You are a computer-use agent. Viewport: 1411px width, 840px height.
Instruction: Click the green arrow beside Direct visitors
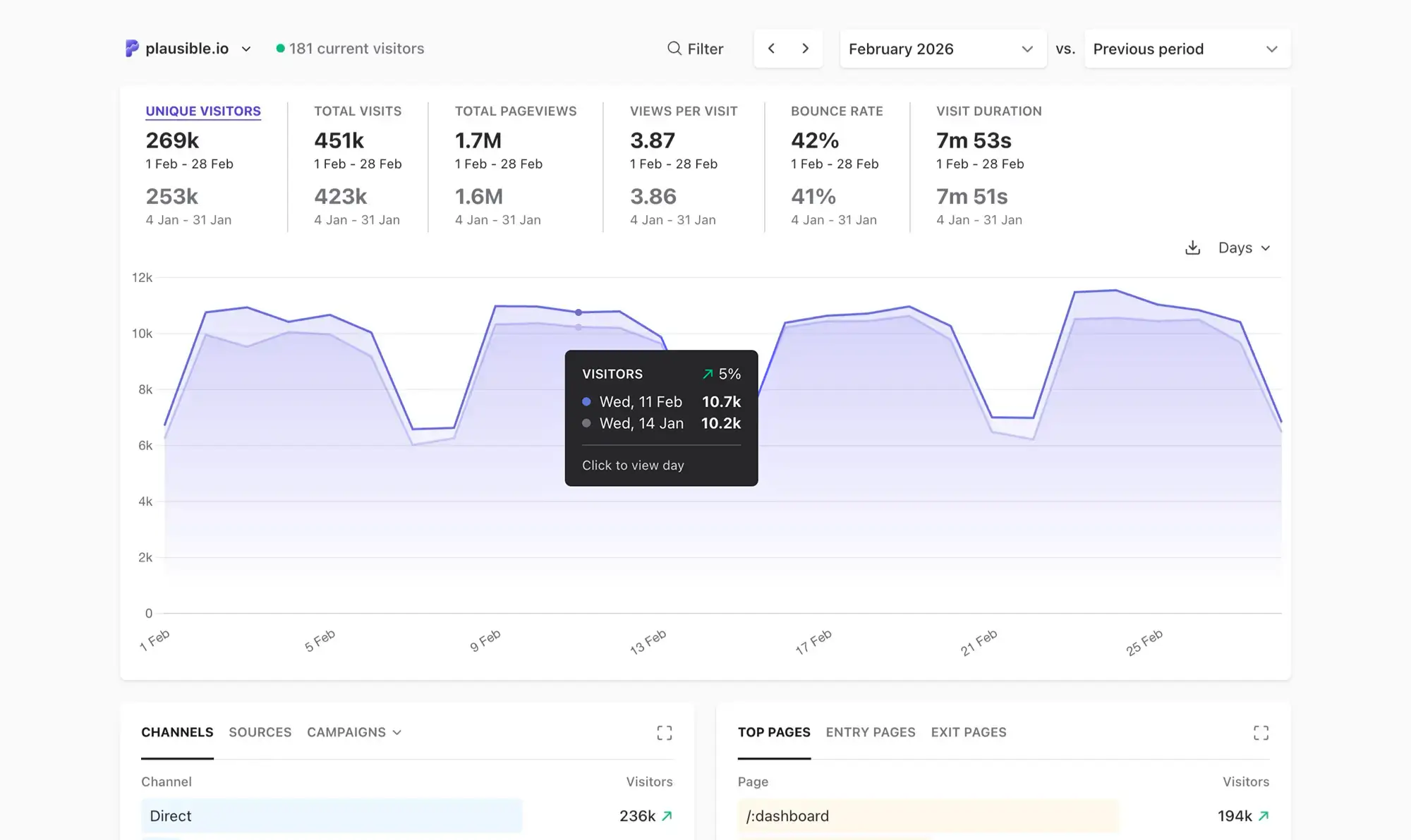(x=667, y=816)
